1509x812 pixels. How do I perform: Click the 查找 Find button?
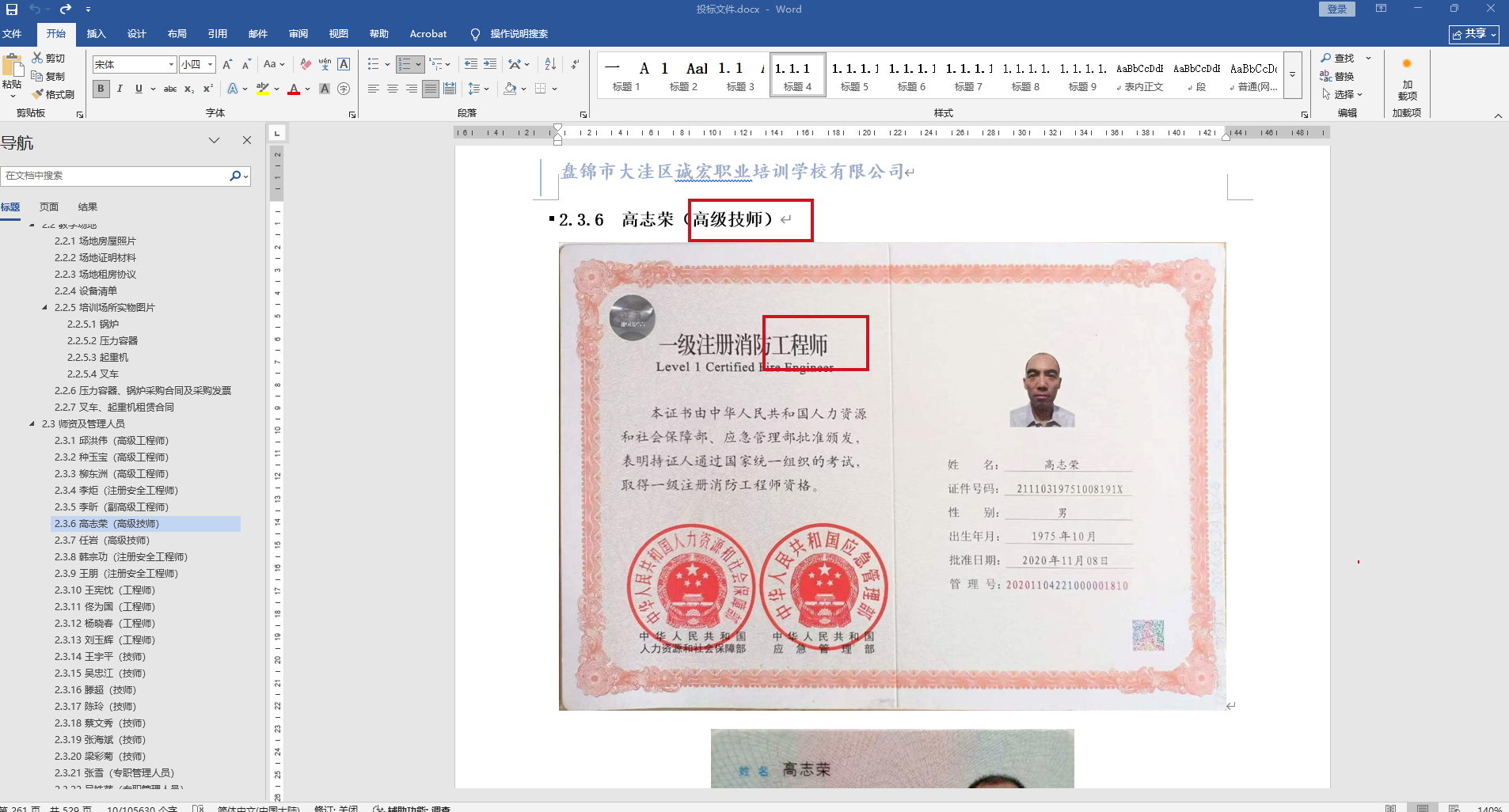coord(1337,58)
